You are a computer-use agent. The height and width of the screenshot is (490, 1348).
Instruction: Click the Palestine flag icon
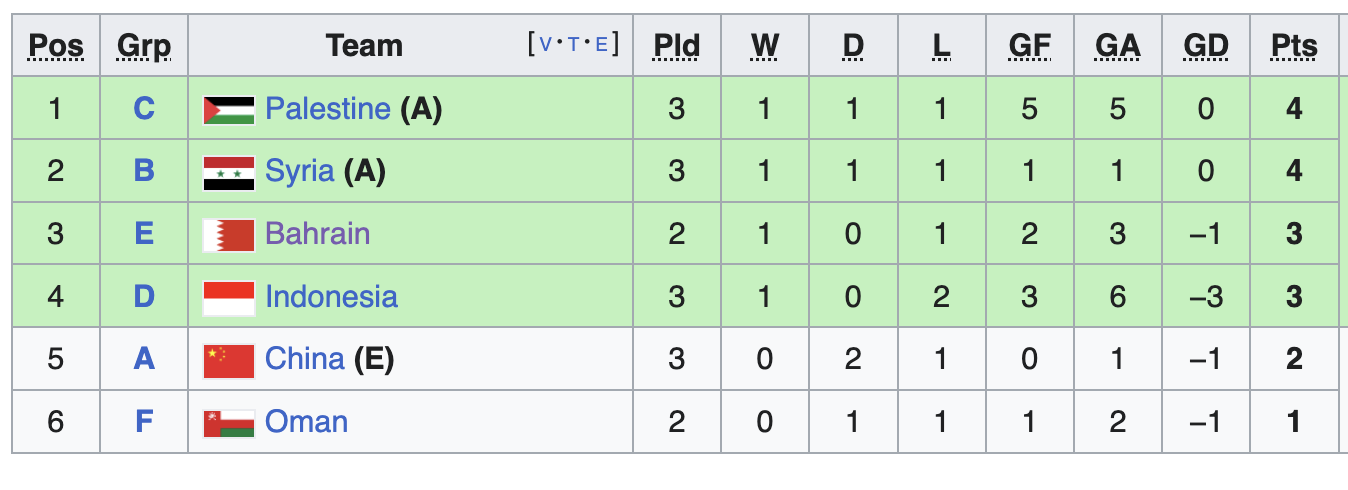228,109
